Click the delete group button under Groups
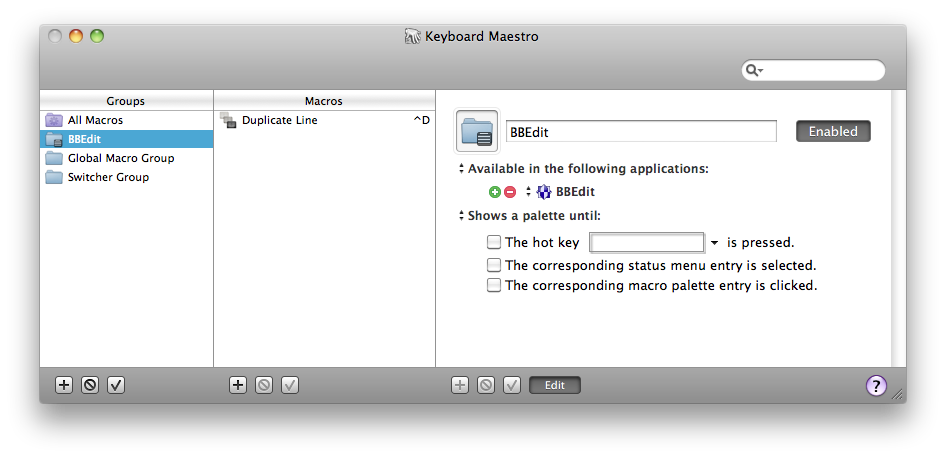This screenshot has height=458, width=946. 90,385
